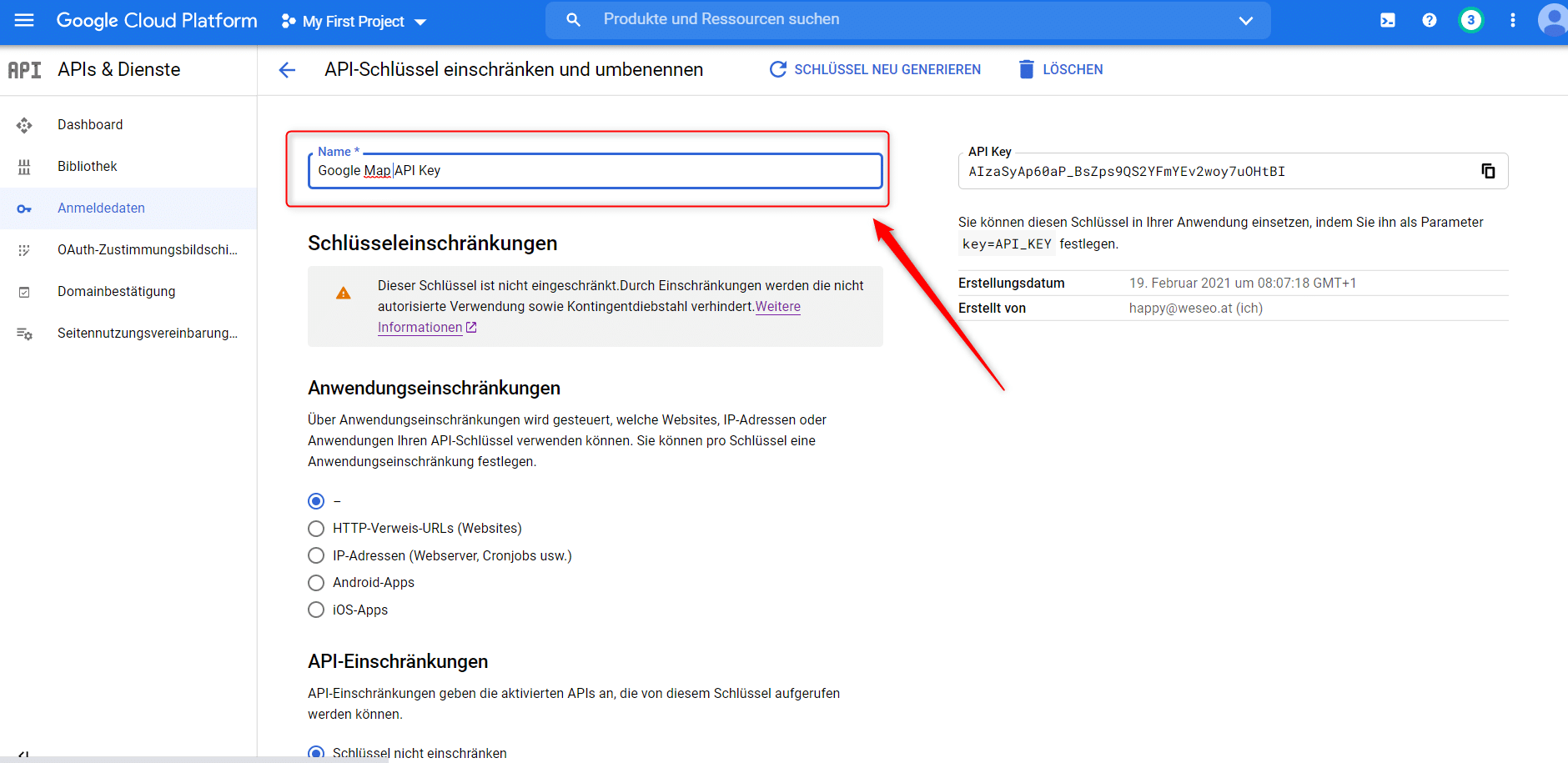Click the Bibliothek library icon
This screenshot has width=1568, height=763.
tap(24, 167)
